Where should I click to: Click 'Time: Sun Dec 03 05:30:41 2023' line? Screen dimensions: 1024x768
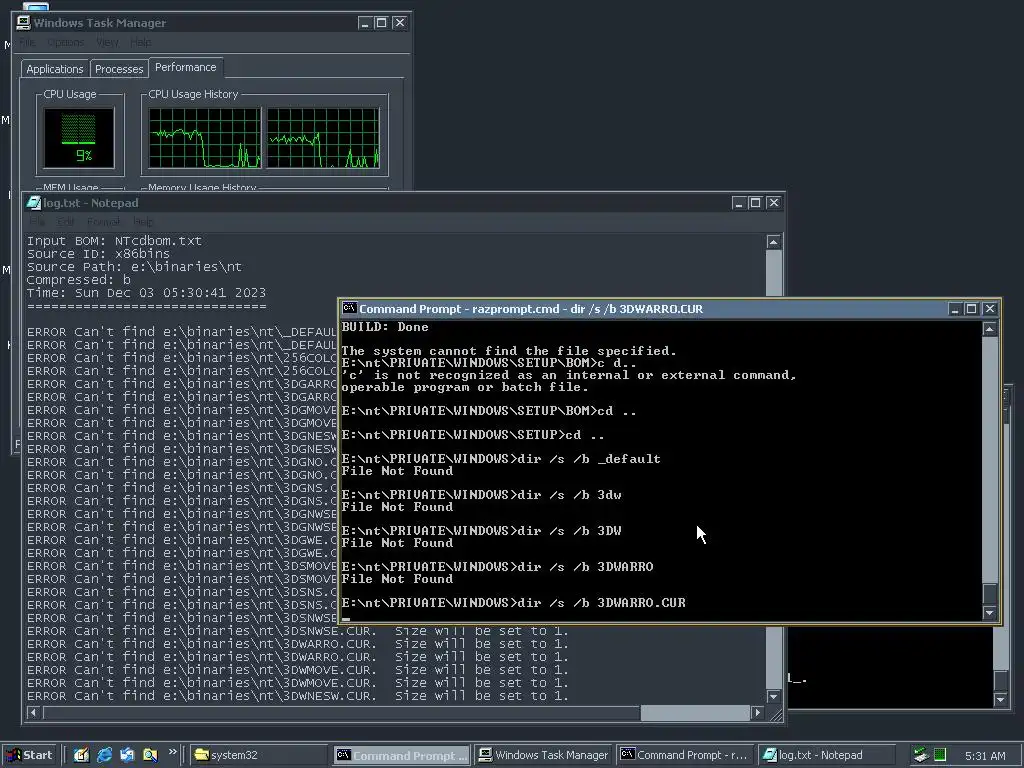pyautogui.click(x=146, y=293)
